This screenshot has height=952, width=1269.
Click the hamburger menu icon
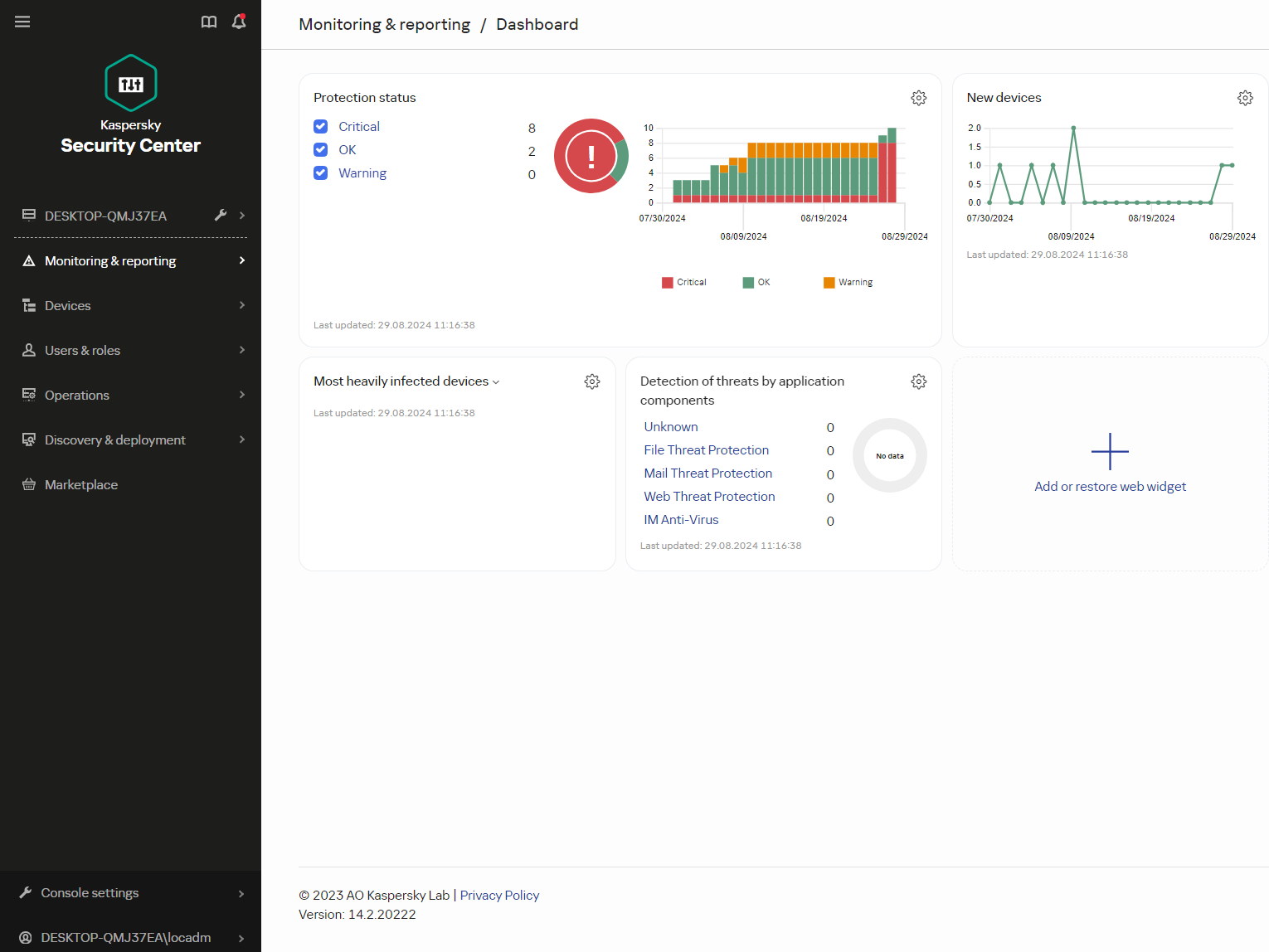pos(22,22)
